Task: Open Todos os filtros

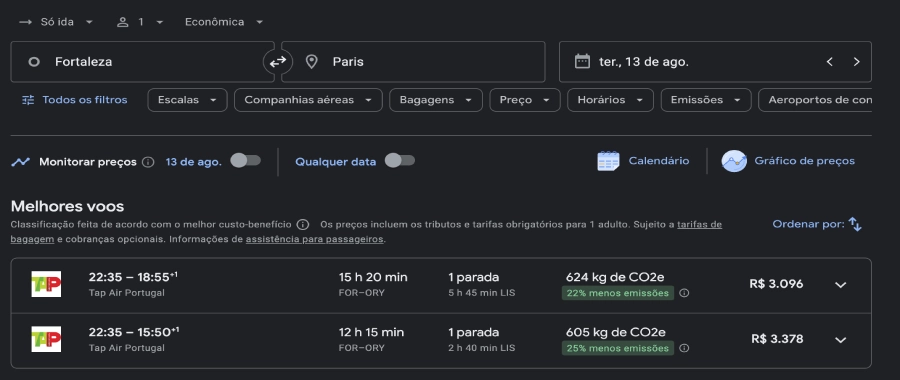Action: point(75,100)
